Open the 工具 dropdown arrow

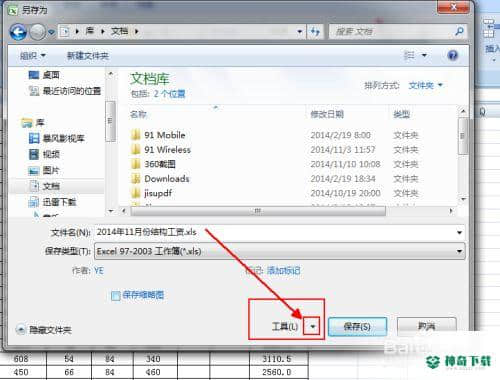pos(312,326)
